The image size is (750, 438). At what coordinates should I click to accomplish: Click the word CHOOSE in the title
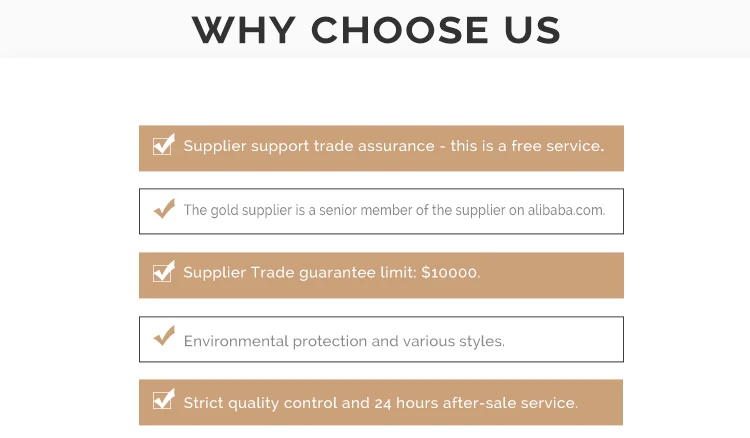(x=396, y=30)
